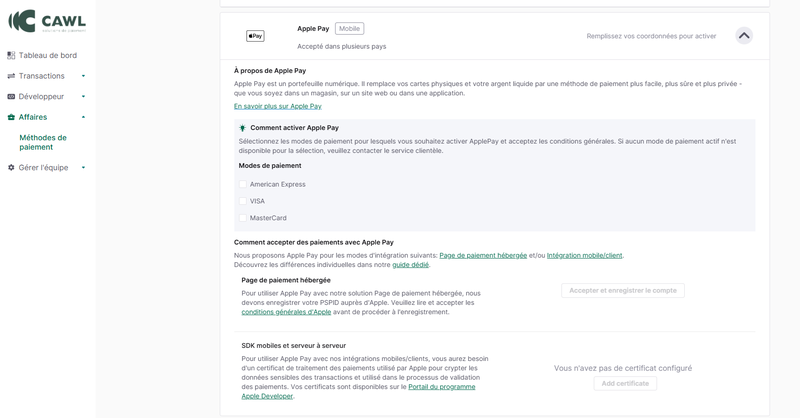Screen dimensions: 800x418
Task: Click the lightbulb icon beside Comment activer
Action: click(x=242, y=128)
